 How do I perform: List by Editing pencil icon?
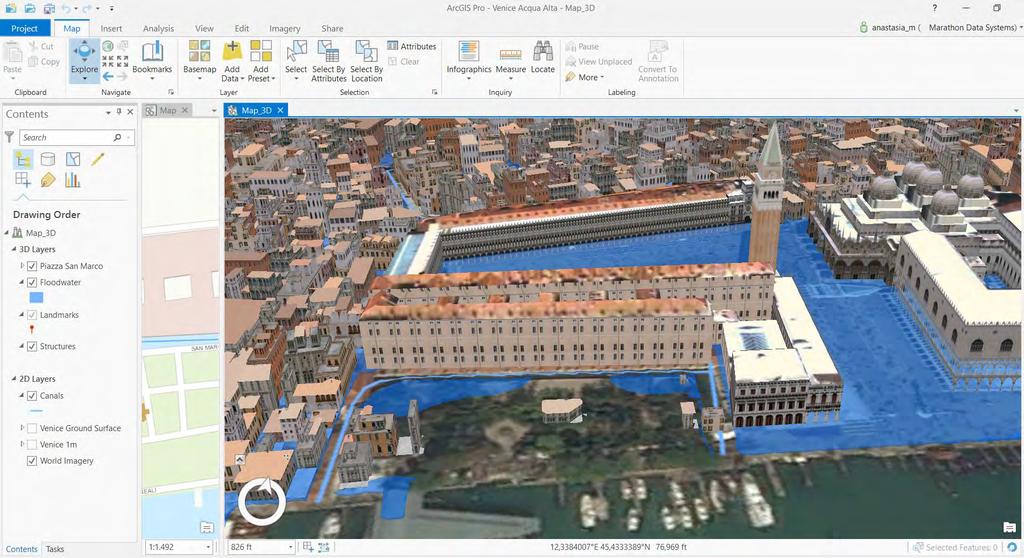[98, 159]
